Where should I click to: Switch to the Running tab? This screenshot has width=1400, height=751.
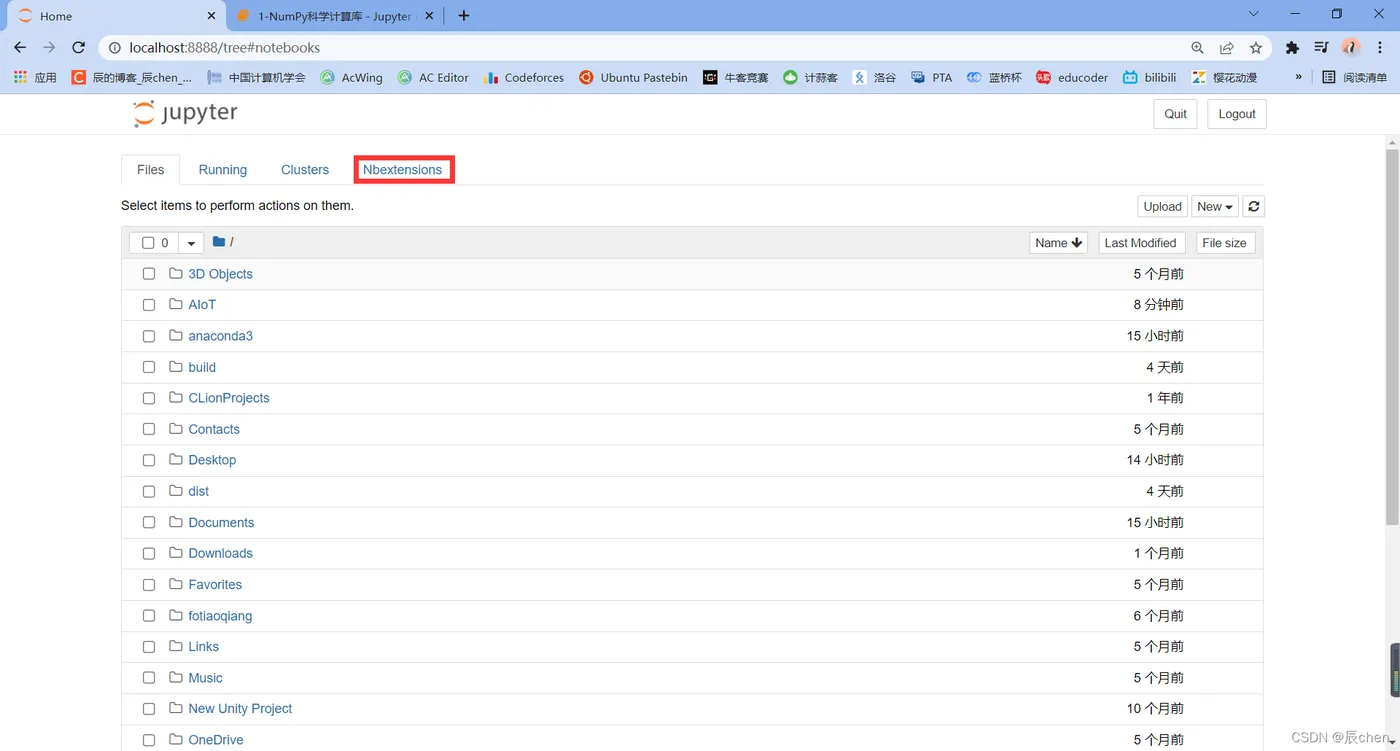223,169
